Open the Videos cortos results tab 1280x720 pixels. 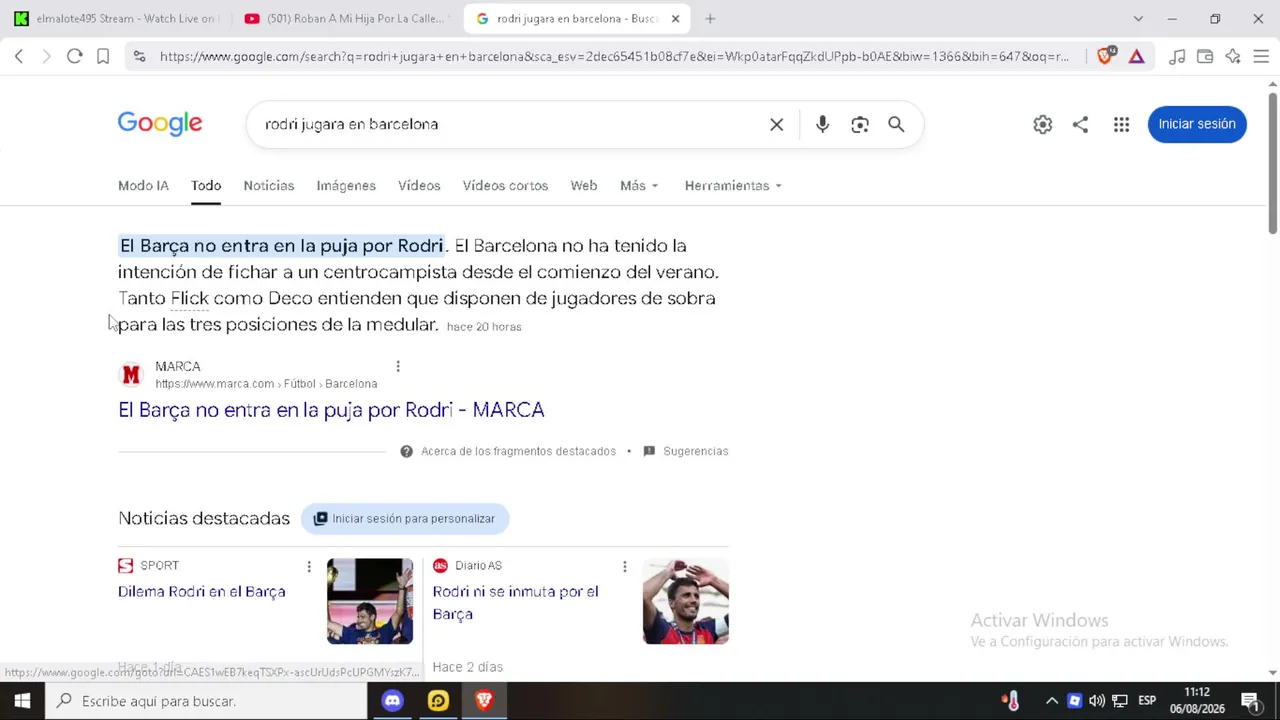click(x=505, y=186)
